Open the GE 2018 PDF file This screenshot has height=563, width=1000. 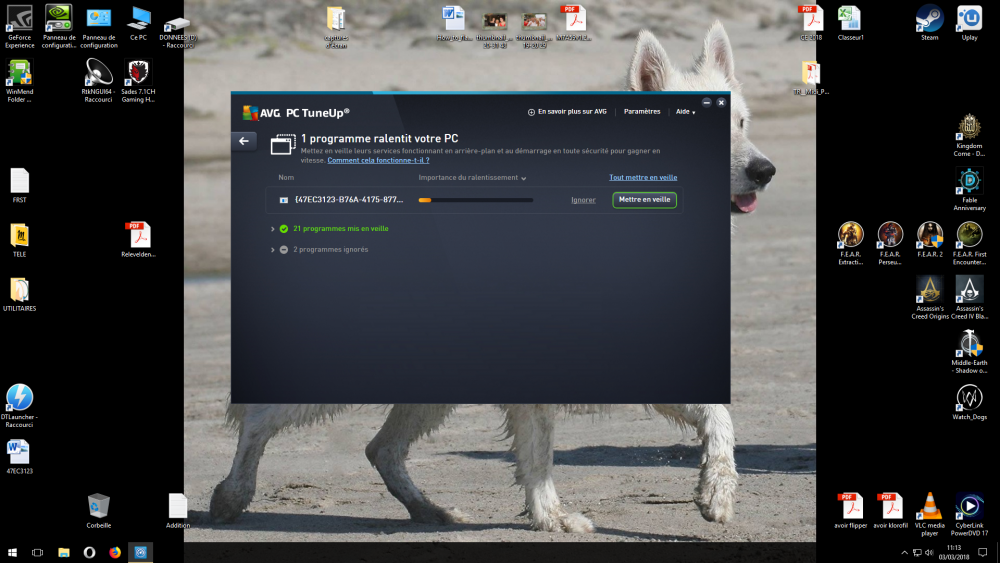(x=811, y=23)
